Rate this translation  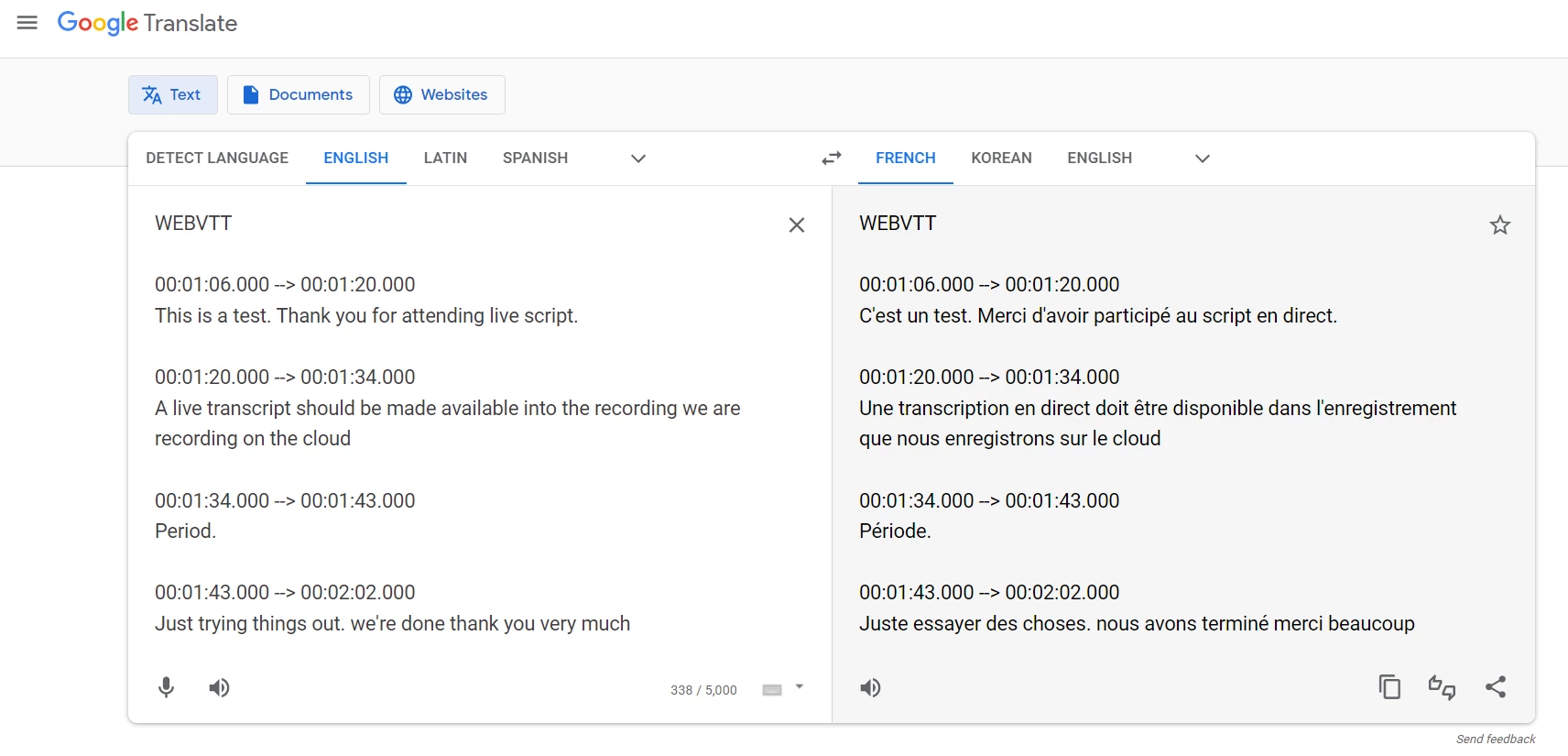tap(1443, 686)
